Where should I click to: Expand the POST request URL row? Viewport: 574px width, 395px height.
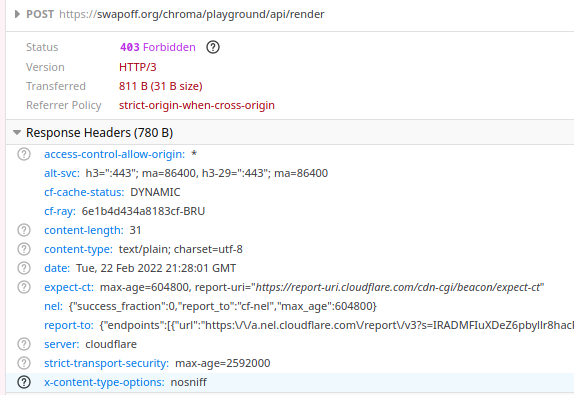point(17,14)
